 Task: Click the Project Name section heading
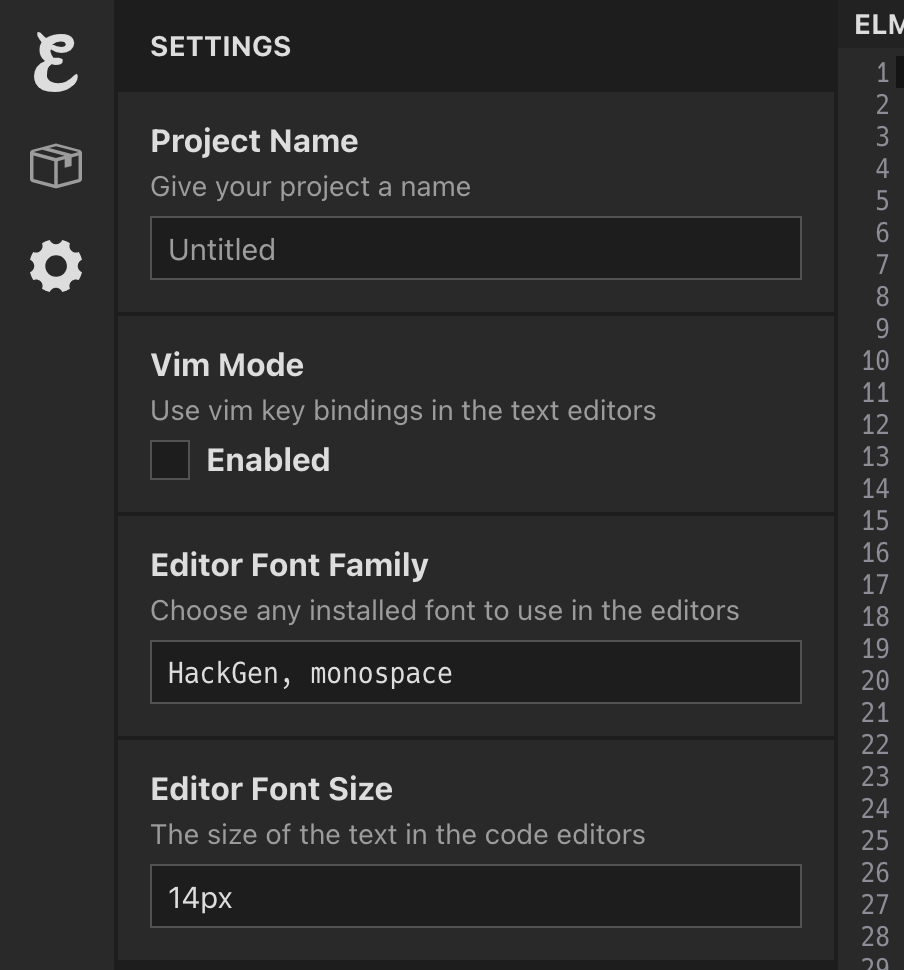point(254,141)
